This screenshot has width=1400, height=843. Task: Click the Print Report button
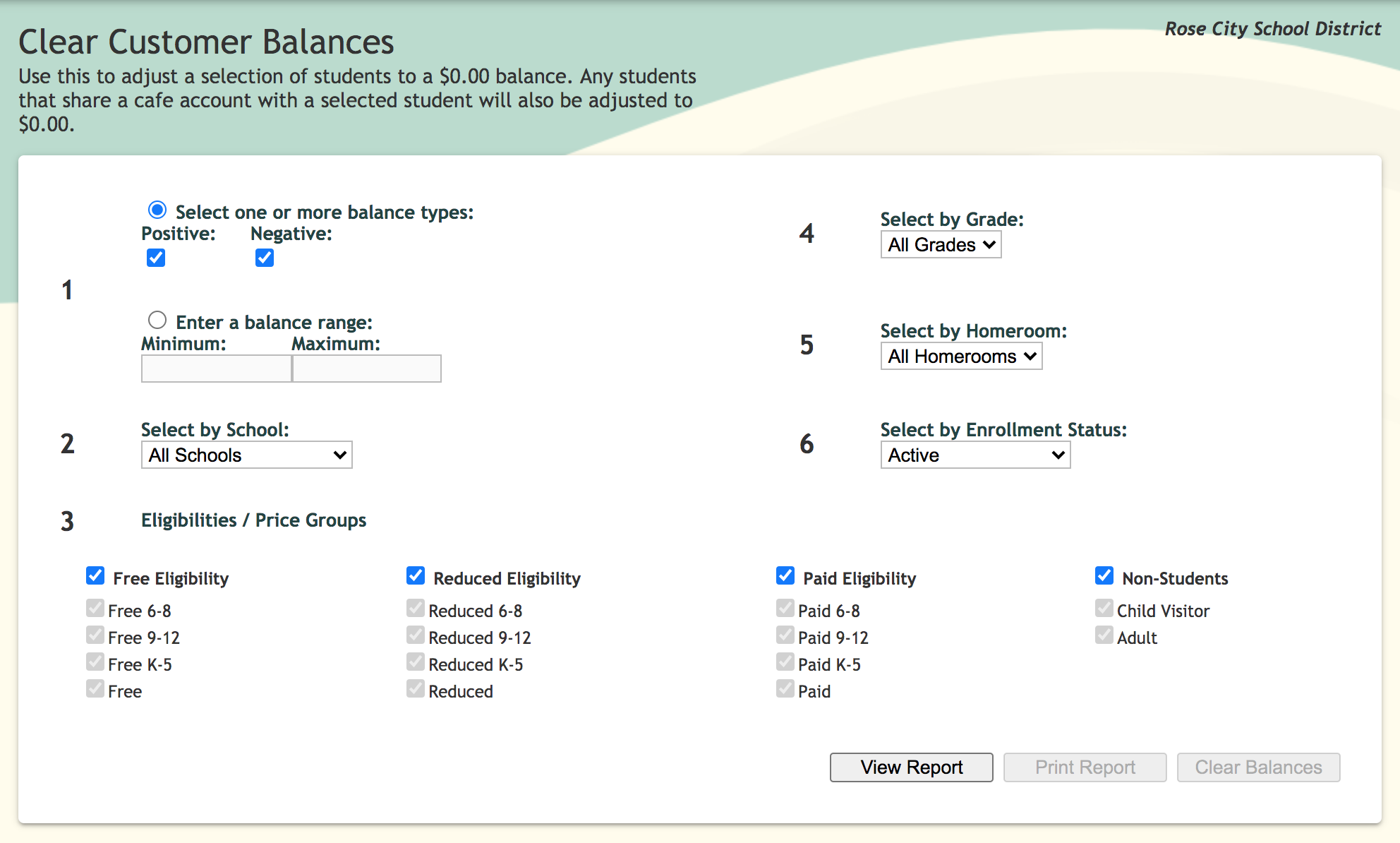pos(1085,767)
